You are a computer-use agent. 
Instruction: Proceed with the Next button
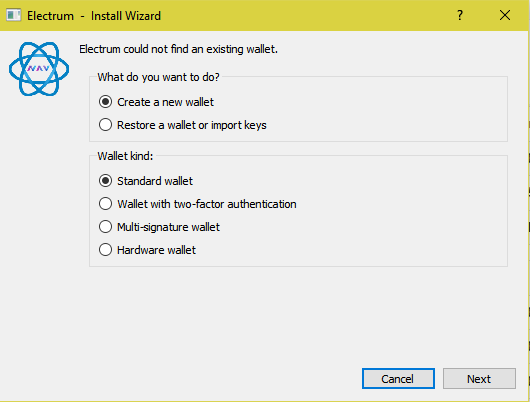pyautogui.click(x=479, y=379)
